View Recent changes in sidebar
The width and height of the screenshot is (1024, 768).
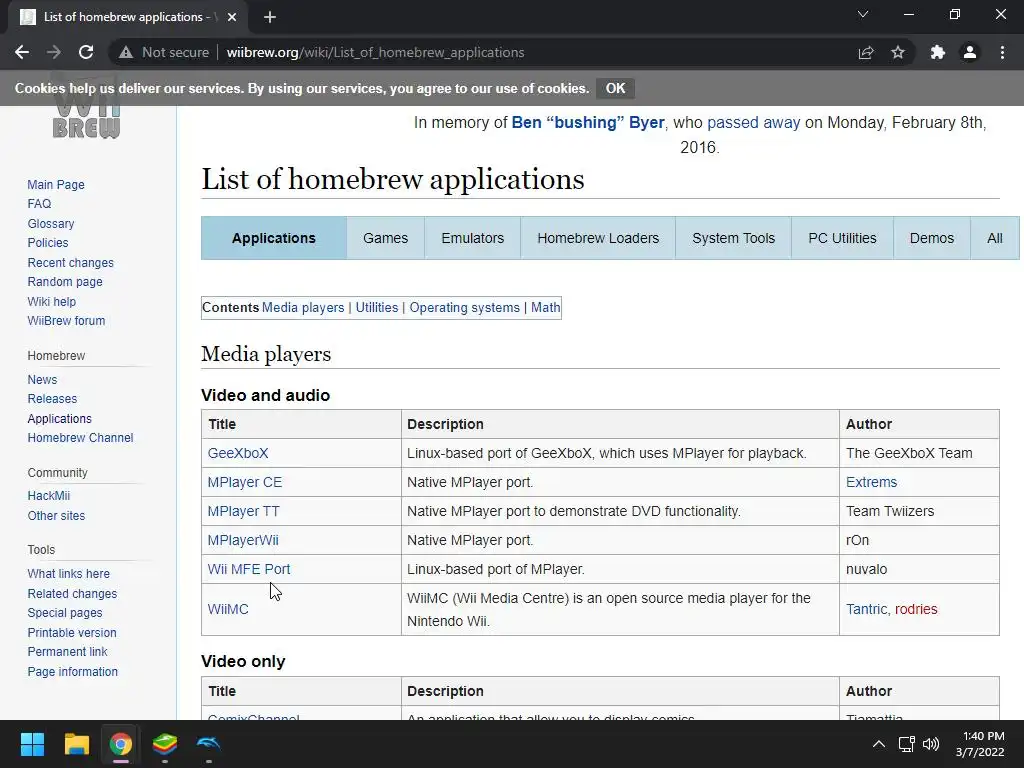click(x=71, y=263)
